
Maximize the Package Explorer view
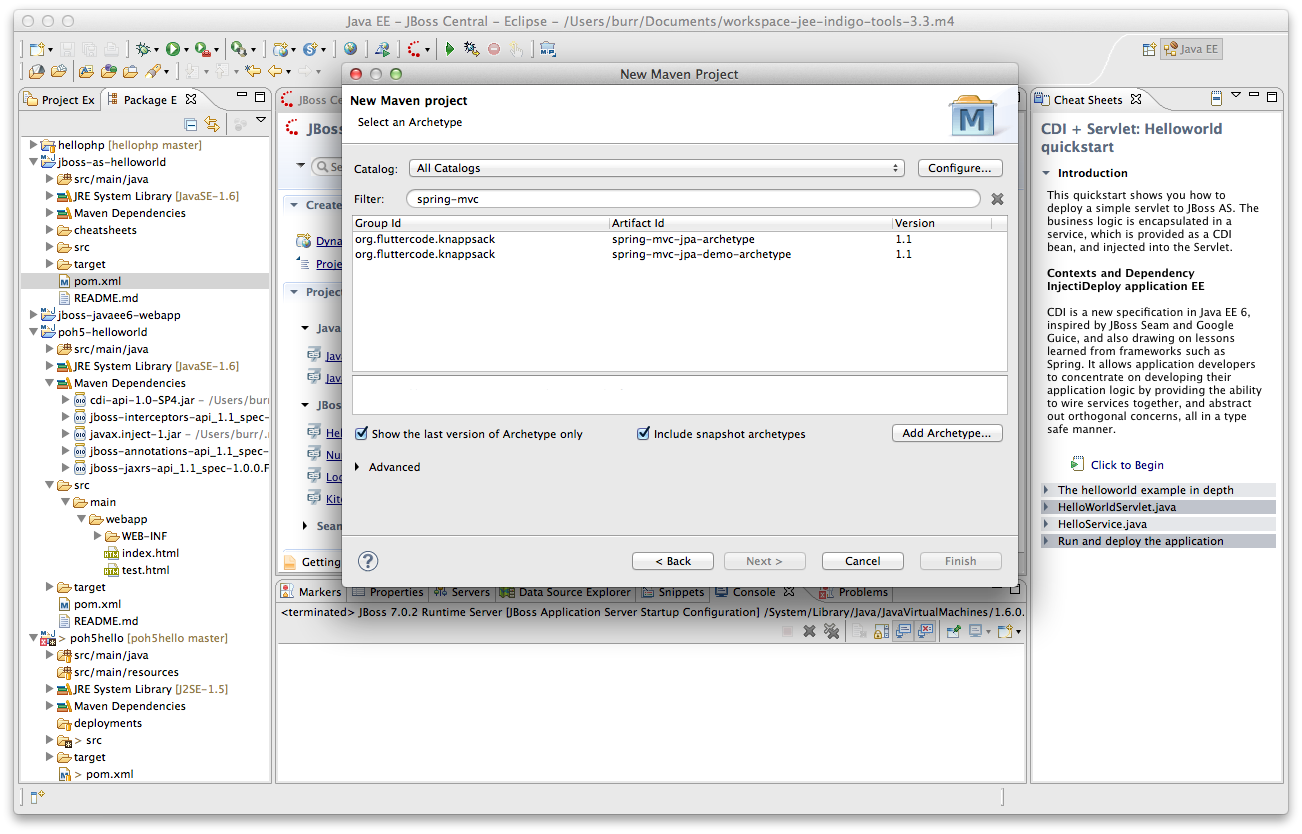(x=260, y=97)
